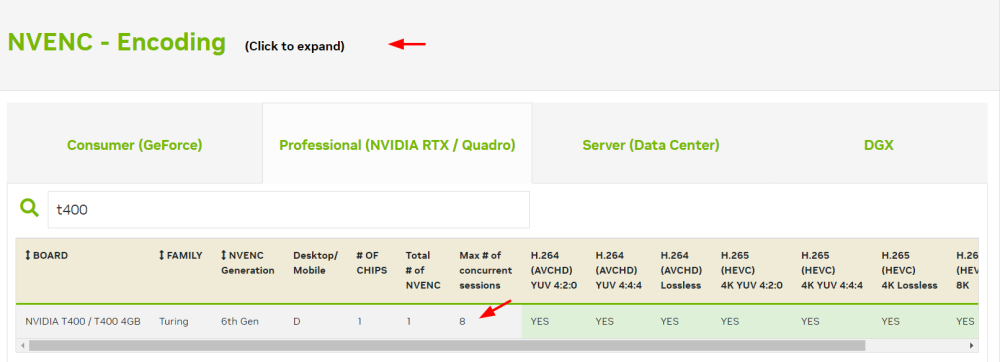The height and width of the screenshot is (362, 1000).
Task: Click the scrollbar left arrow
Action: pyautogui.click(x=22, y=345)
